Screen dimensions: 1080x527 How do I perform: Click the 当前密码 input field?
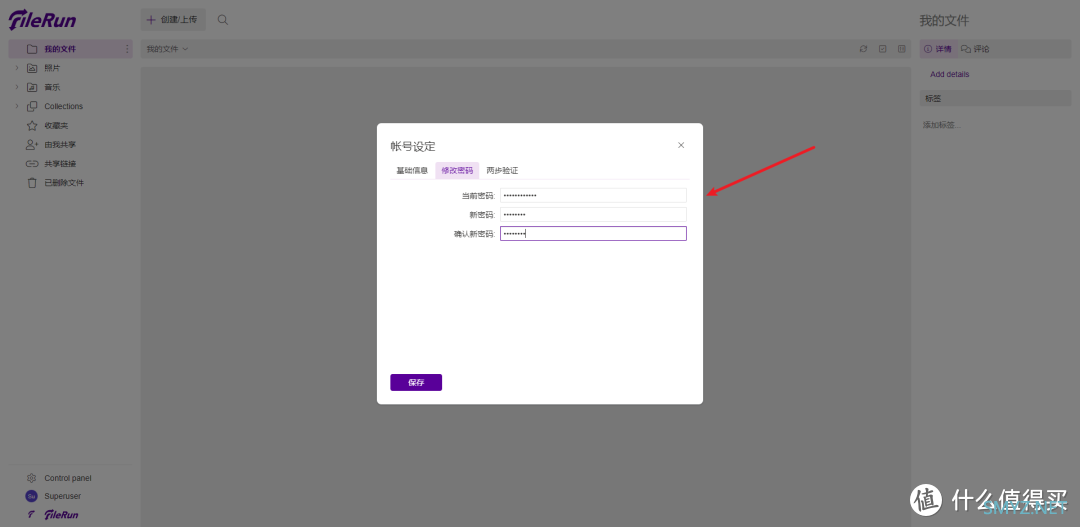pos(593,196)
